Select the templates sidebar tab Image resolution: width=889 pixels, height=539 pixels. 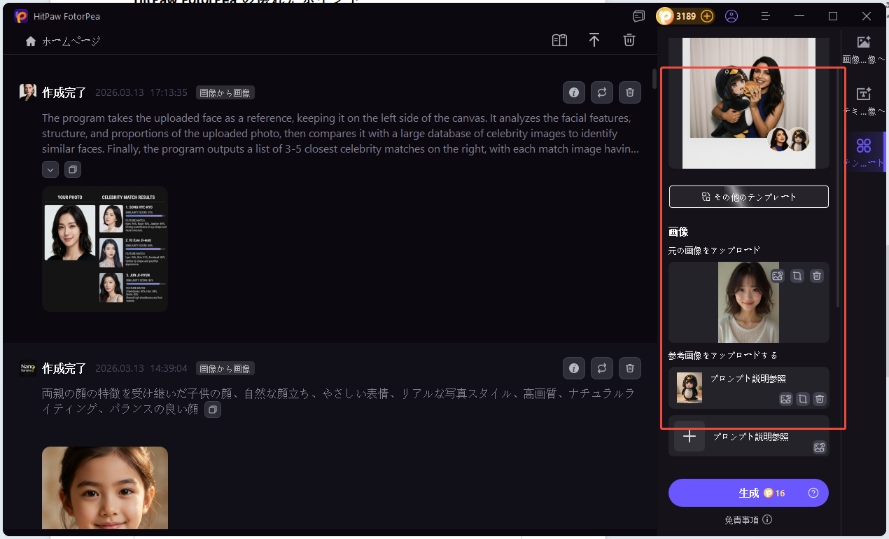click(863, 153)
